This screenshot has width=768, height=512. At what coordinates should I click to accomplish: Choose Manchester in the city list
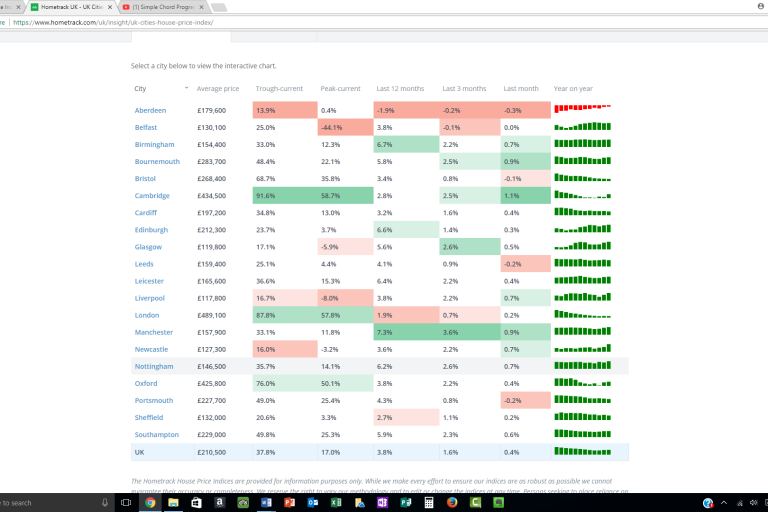tap(155, 332)
